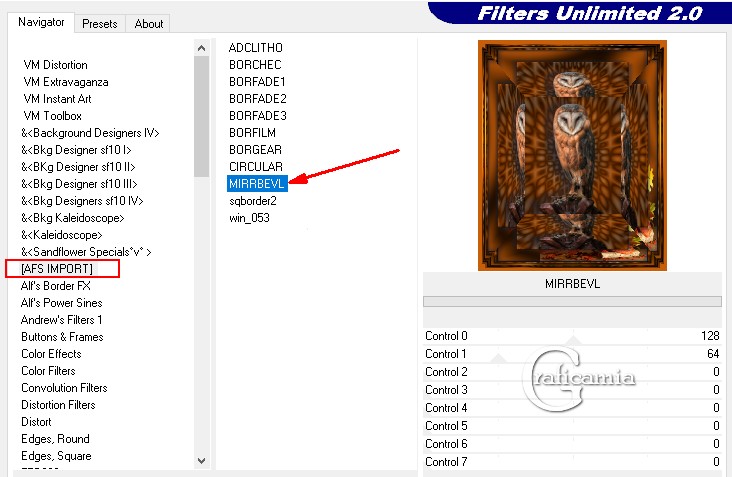Choose the BORFADE3 filter

coord(257,116)
